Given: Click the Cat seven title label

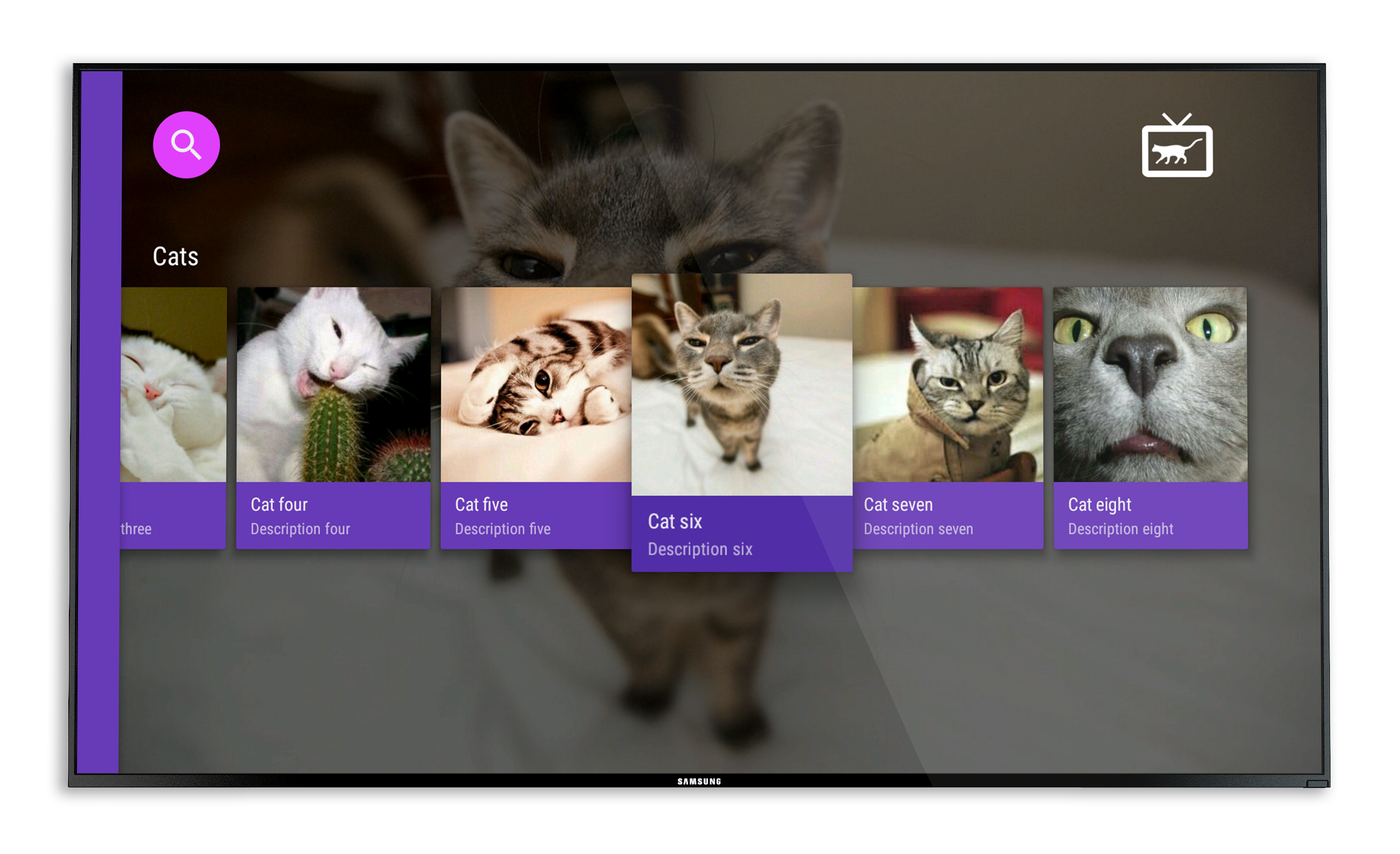Looking at the screenshot, I should pyautogui.click(x=898, y=504).
